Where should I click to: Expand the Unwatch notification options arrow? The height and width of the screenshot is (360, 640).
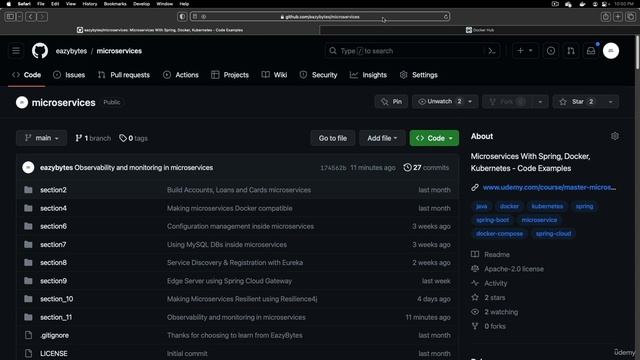470,102
